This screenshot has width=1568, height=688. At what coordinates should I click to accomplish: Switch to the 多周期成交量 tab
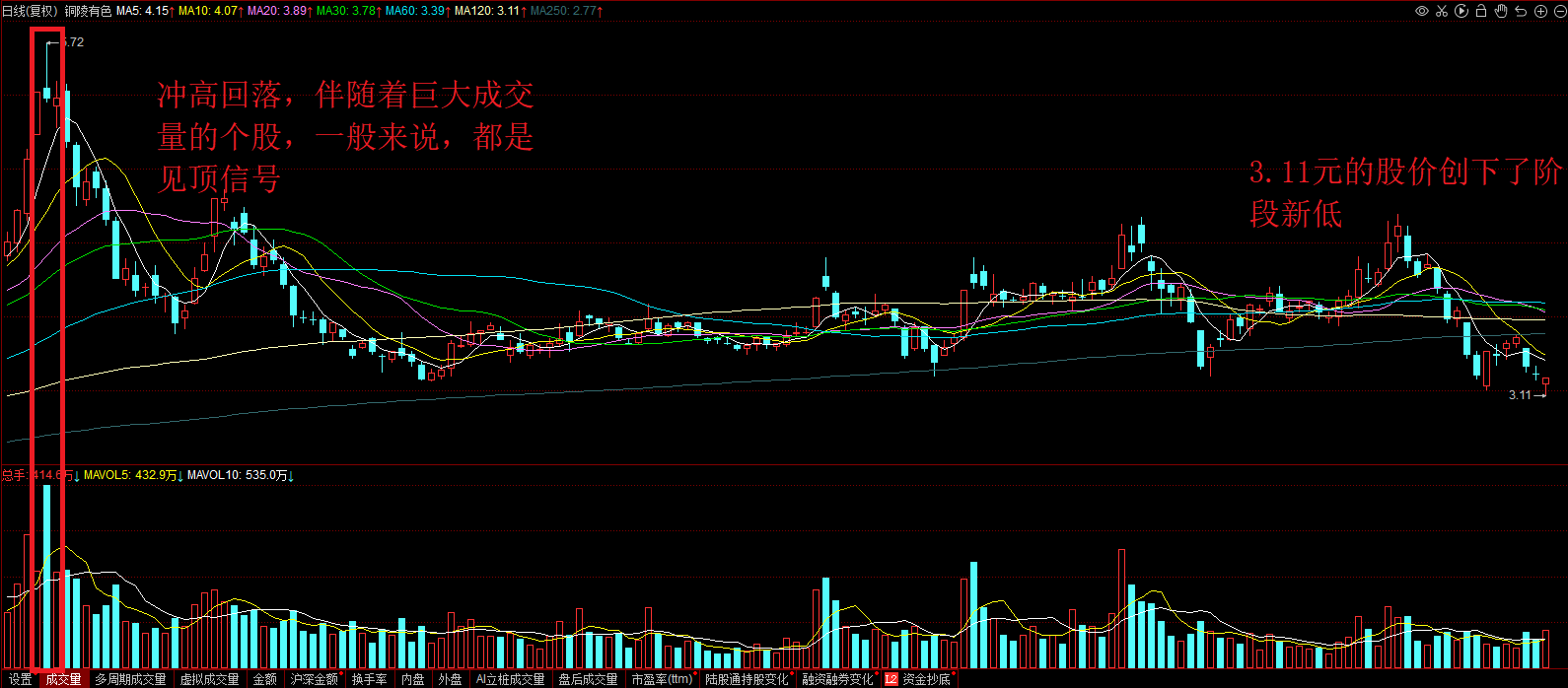click(x=130, y=679)
